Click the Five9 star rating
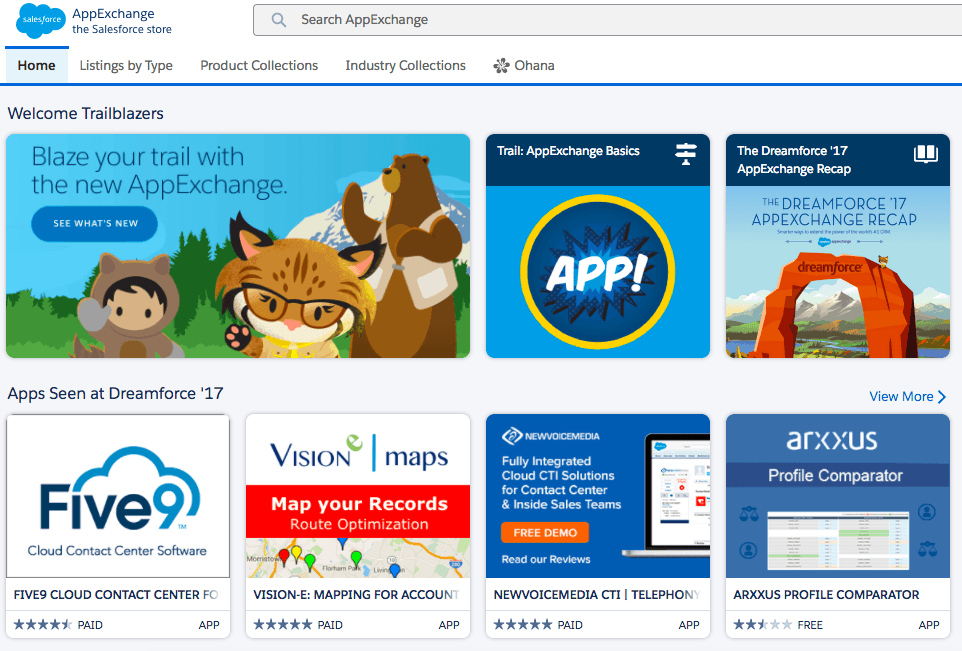 (42, 625)
